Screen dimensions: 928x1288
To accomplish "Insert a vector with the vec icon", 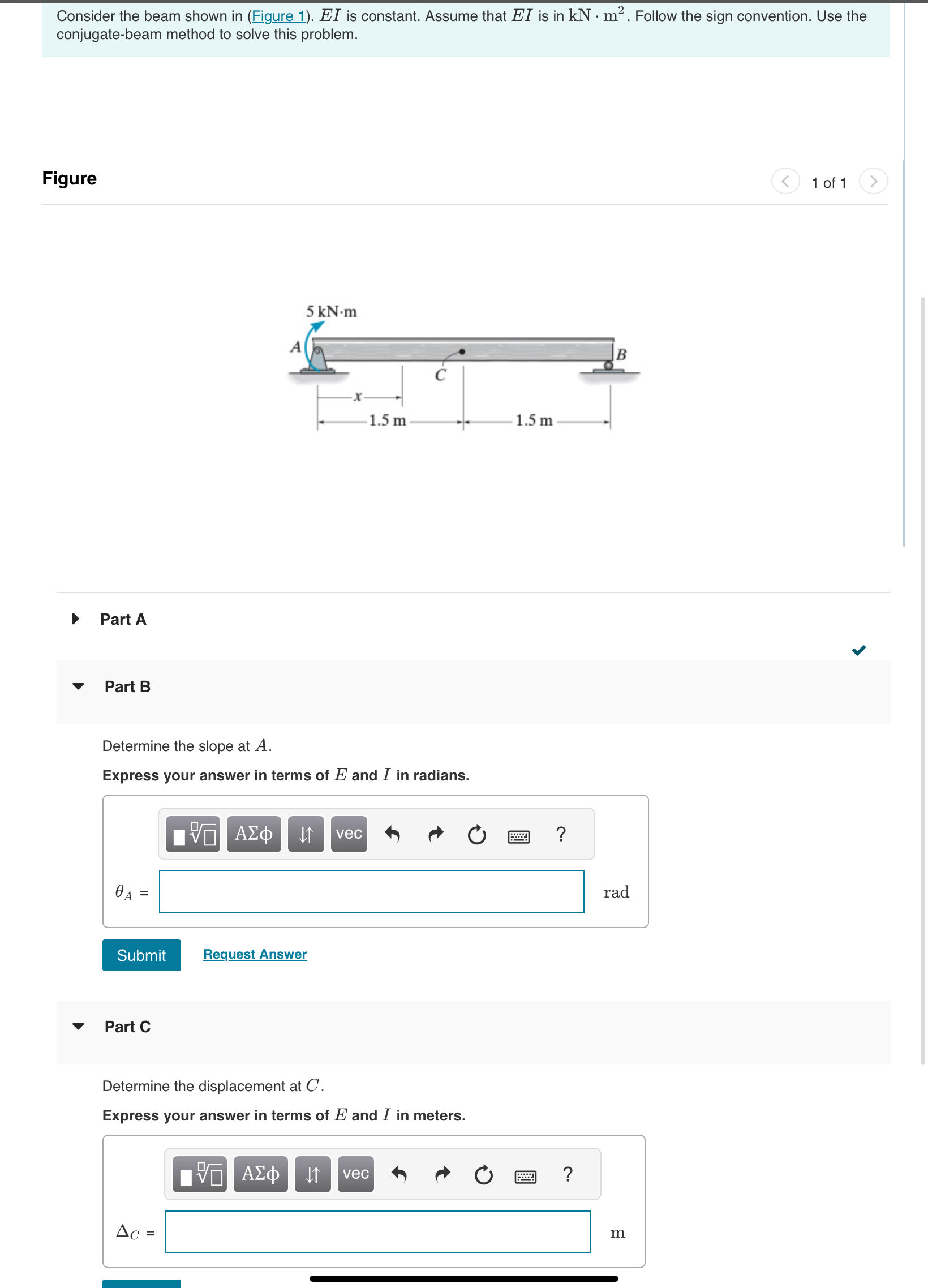I will tap(347, 834).
